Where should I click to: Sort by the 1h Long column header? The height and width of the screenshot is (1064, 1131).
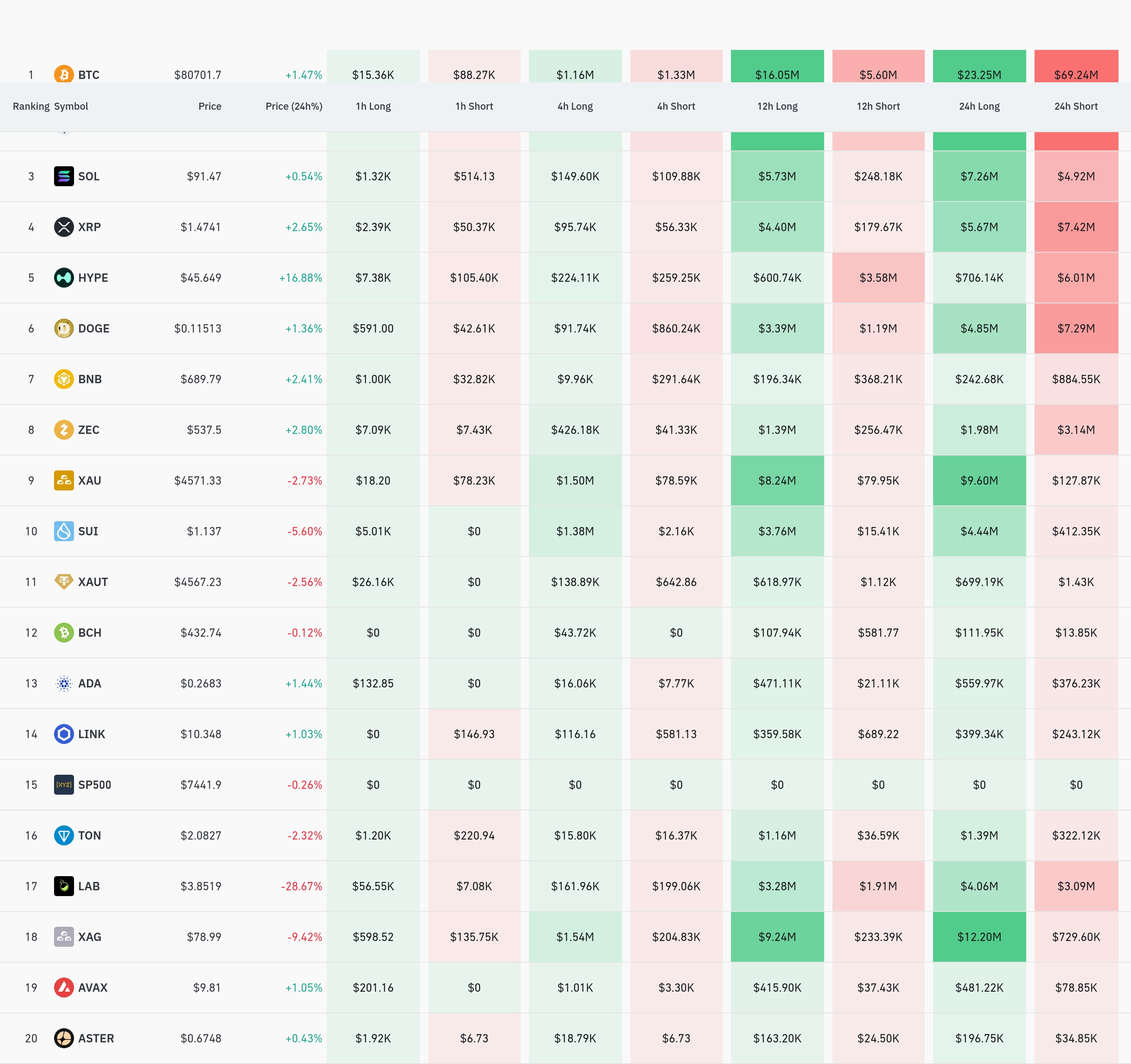point(373,106)
